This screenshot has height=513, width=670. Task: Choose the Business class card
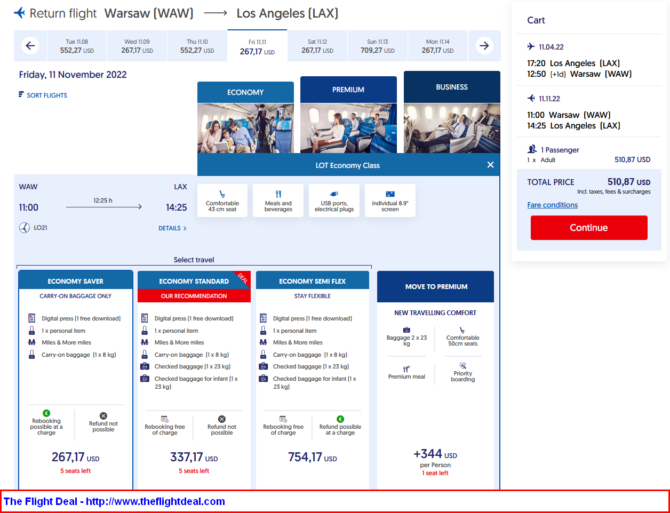coord(452,112)
